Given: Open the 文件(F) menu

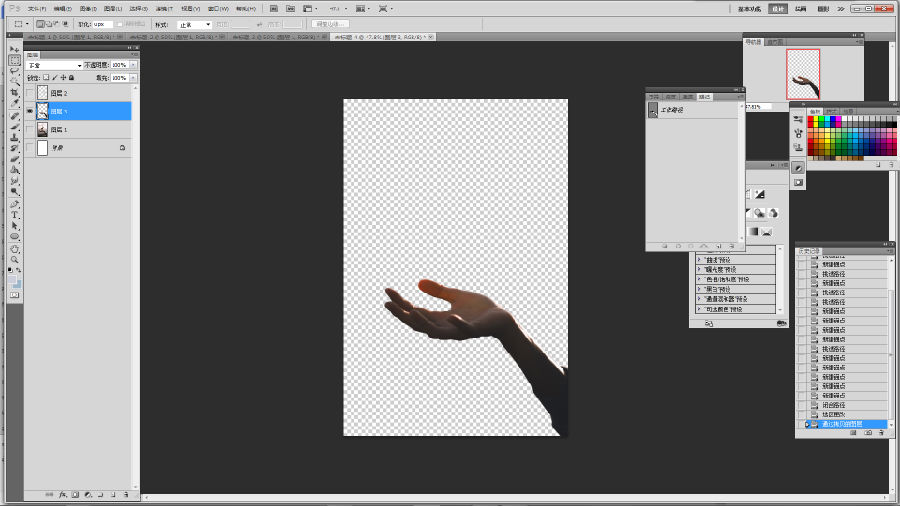Looking at the screenshot, I should (37, 8).
